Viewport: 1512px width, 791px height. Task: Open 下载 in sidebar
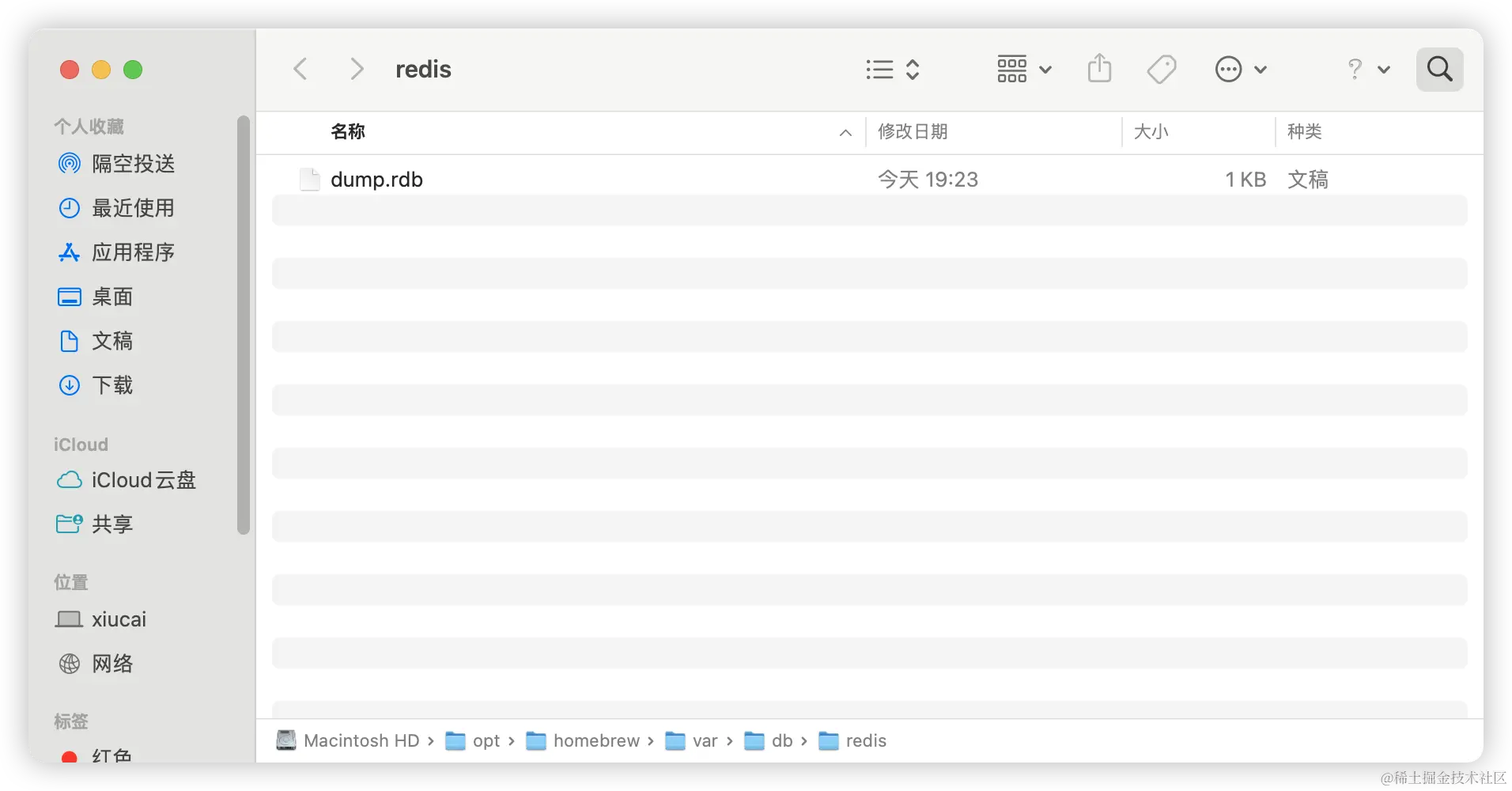95,385
